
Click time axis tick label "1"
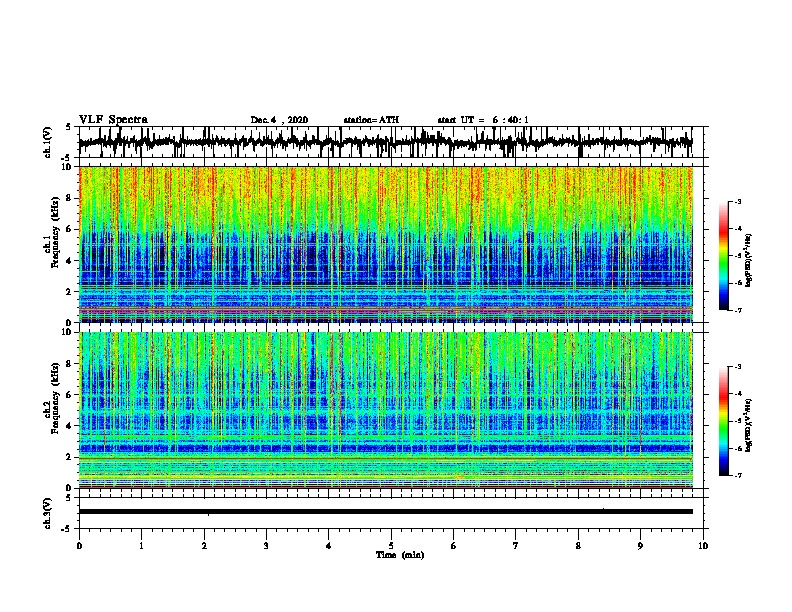coord(141,546)
